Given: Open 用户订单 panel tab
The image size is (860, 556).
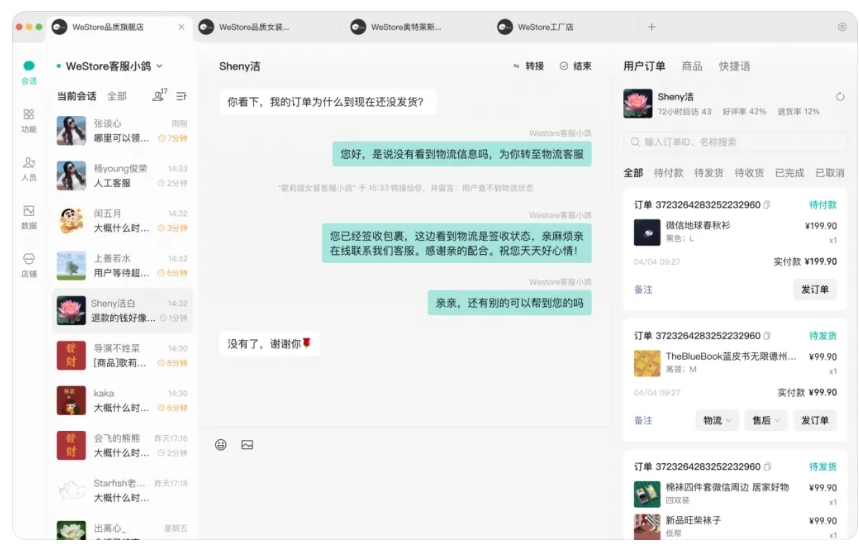Looking at the screenshot, I should pyautogui.click(x=644, y=66).
